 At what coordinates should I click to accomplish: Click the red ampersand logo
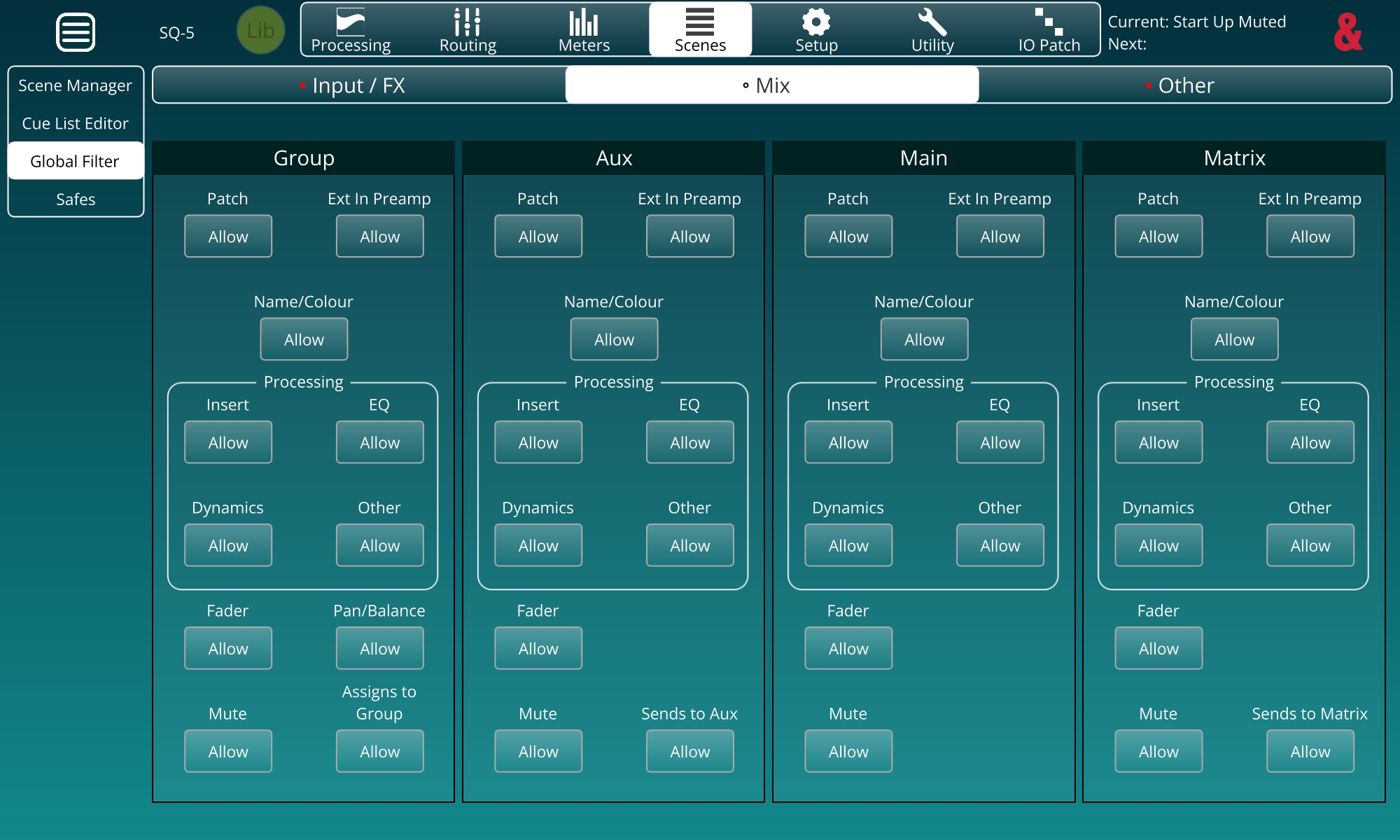[x=1347, y=32]
